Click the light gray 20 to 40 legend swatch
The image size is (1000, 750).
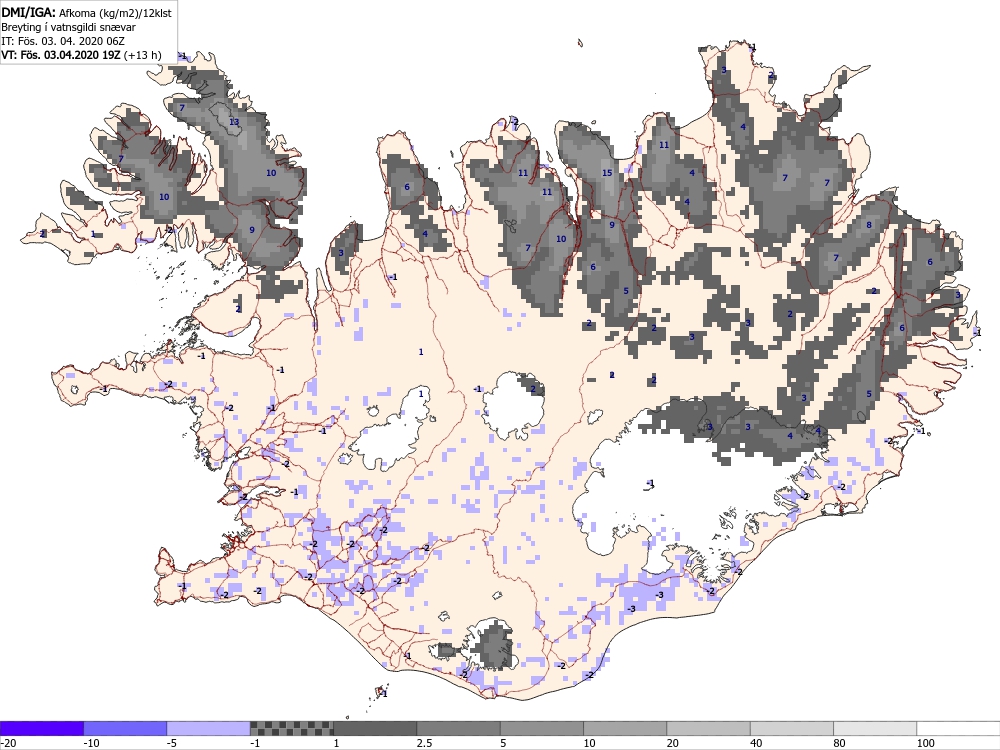tap(709, 728)
